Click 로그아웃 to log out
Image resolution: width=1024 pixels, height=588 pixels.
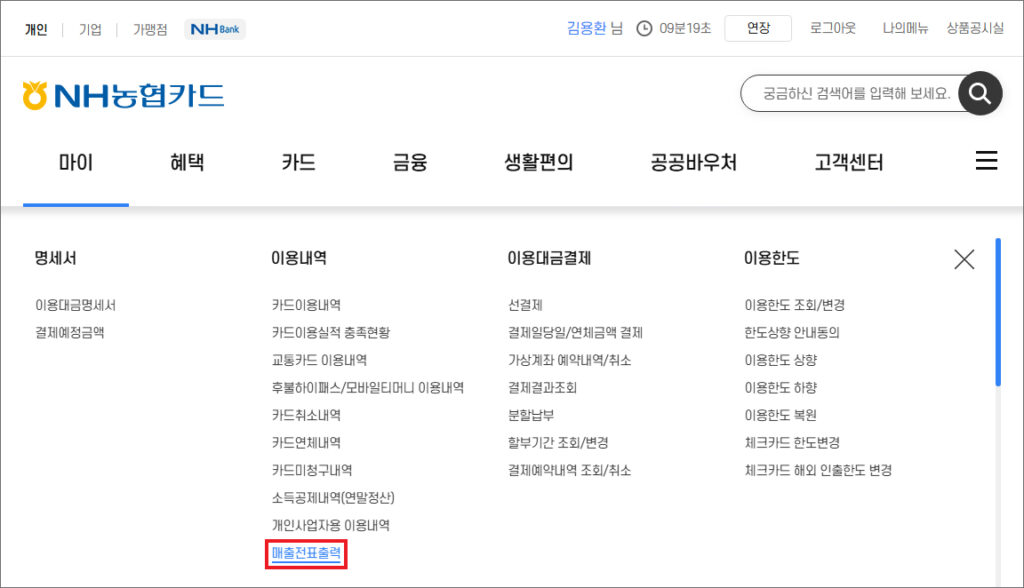(x=833, y=28)
